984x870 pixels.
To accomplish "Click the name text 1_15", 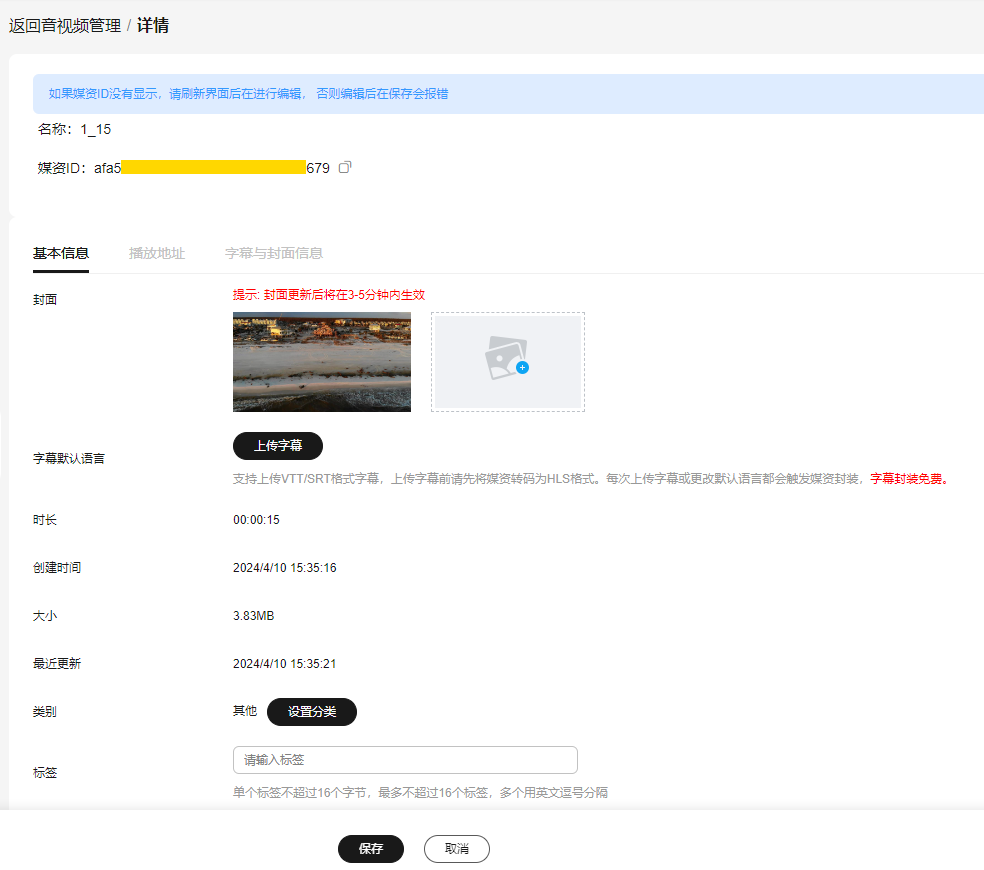I will coord(96,129).
